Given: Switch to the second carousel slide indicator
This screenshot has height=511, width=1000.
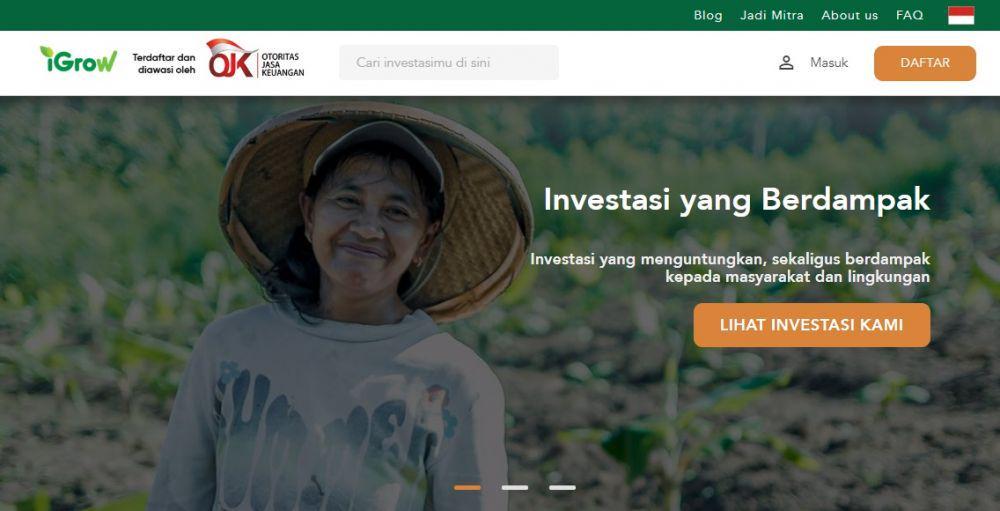Looking at the screenshot, I should point(515,487).
